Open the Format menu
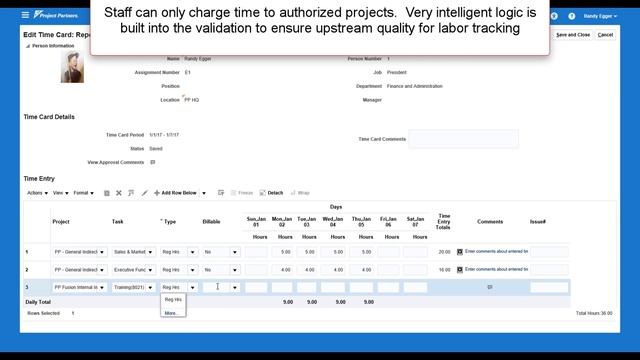This screenshot has width=640, height=360. [83, 193]
